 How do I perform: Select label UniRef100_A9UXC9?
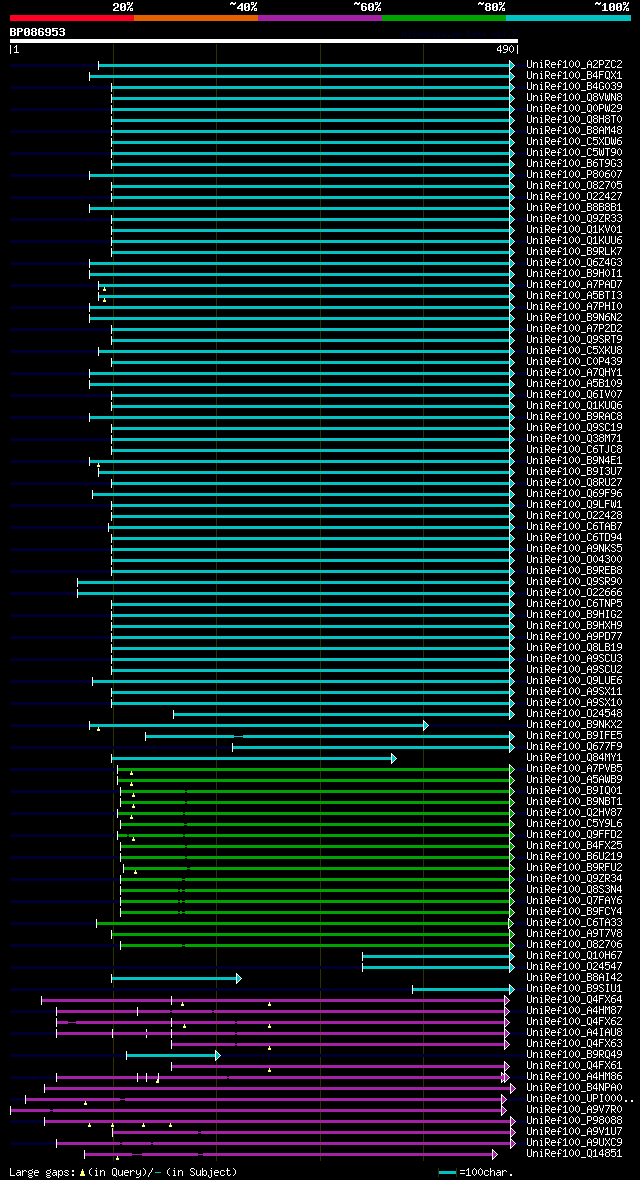(x=574, y=1142)
